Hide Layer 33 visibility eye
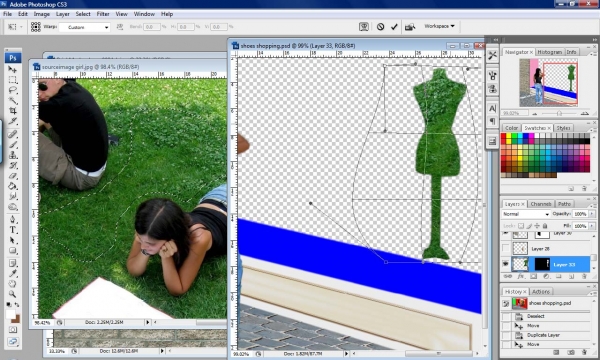The width and height of the screenshot is (600, 360). tap(505, 264)
